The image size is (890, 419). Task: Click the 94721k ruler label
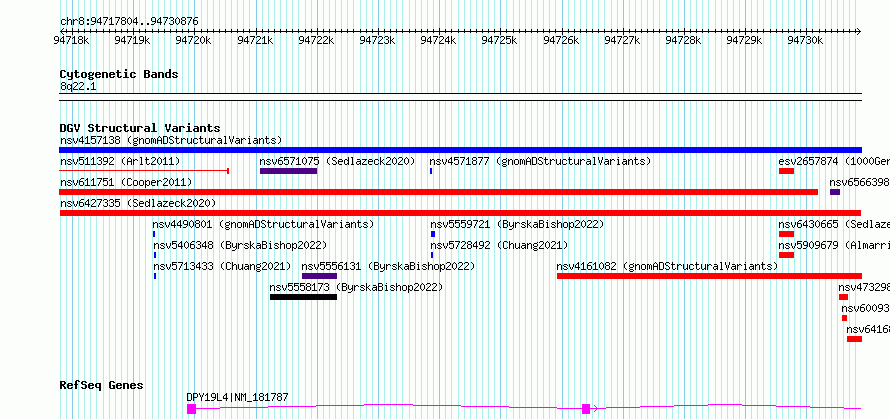(x=255, y=40)
